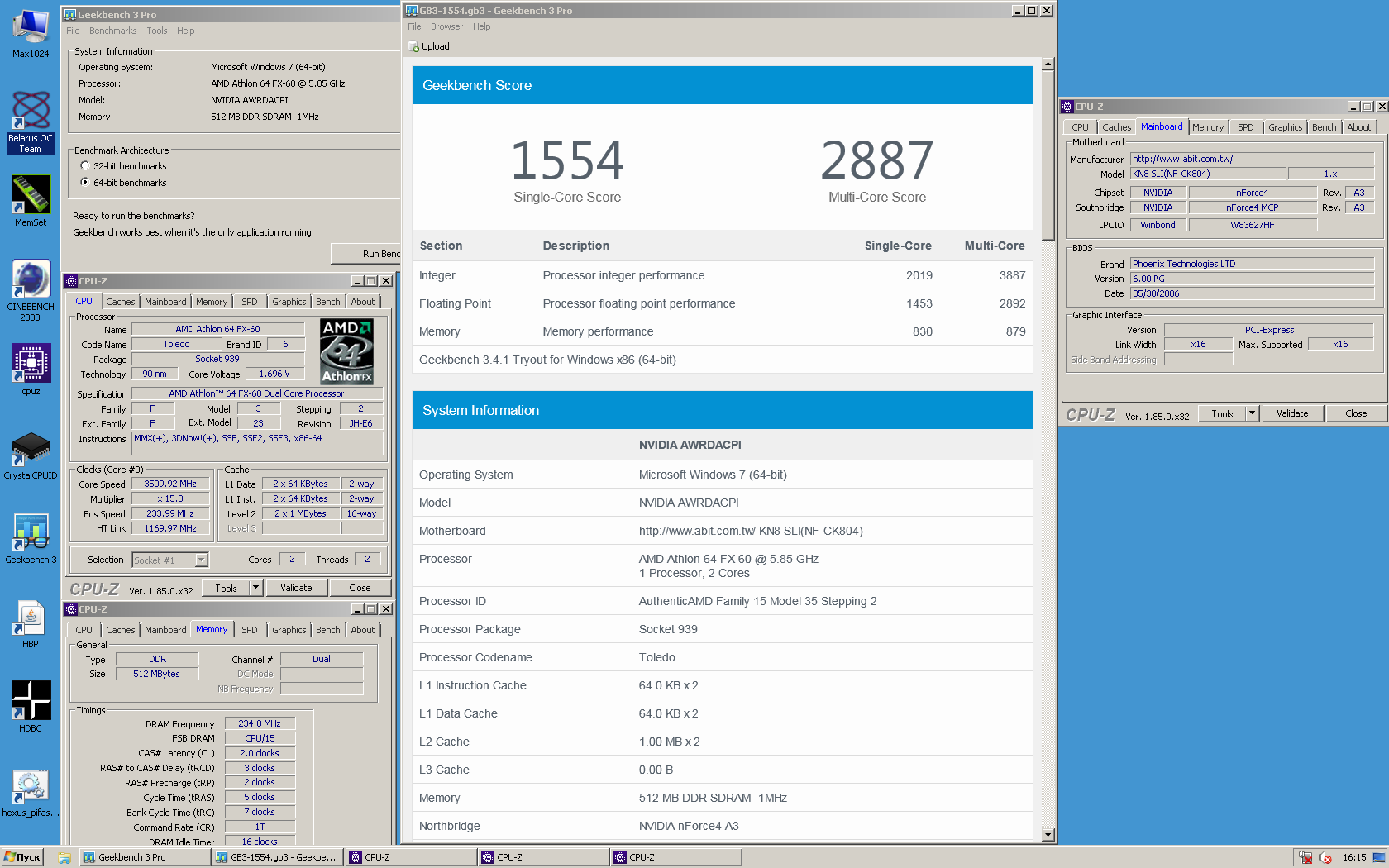The width and height of the screenshot is (1389, 868).
Task: Launch the HBP desktop shortcut
Action: tap(31, 623)
